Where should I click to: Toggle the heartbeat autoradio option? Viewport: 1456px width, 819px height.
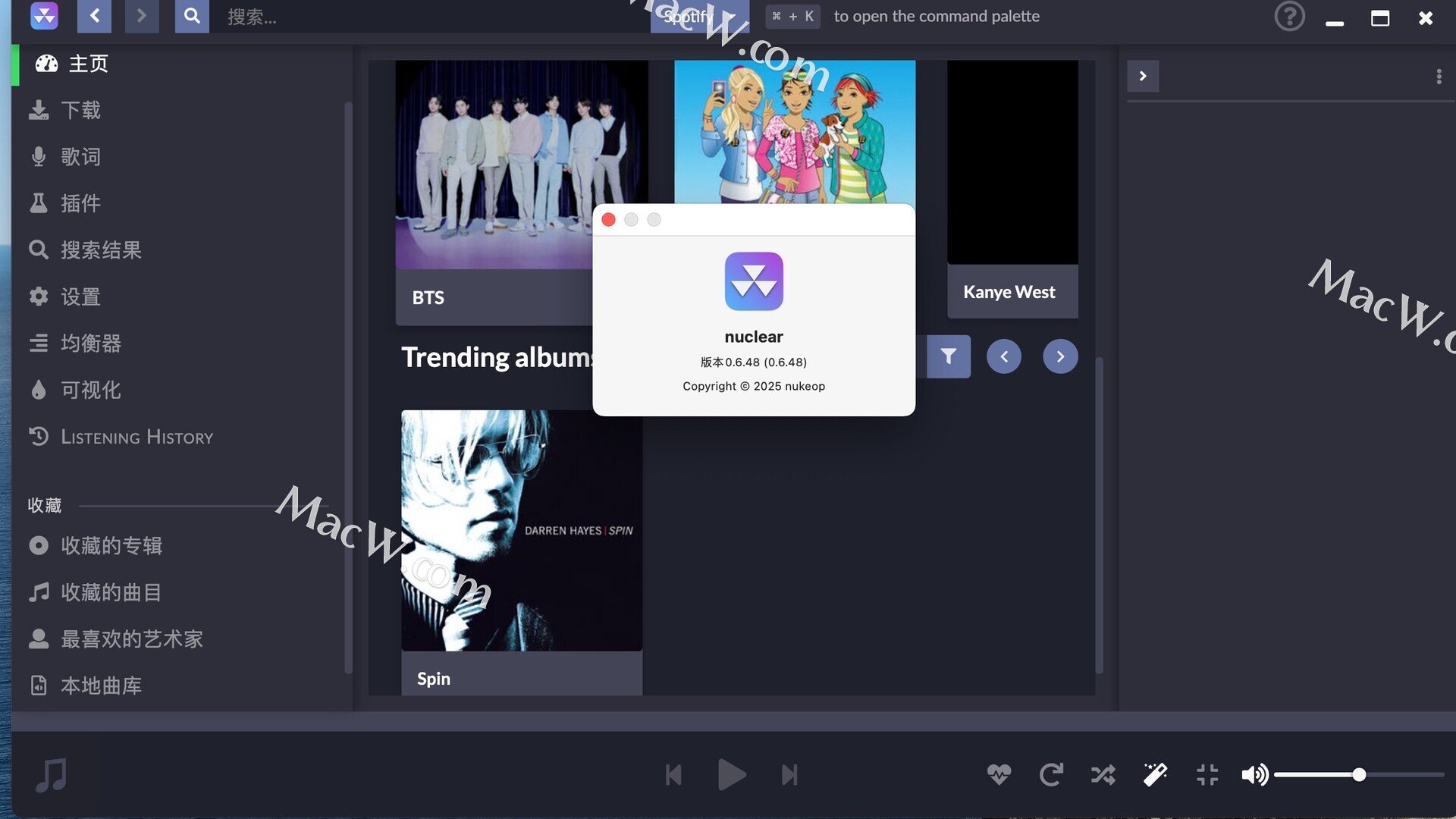tap(999, 775)
